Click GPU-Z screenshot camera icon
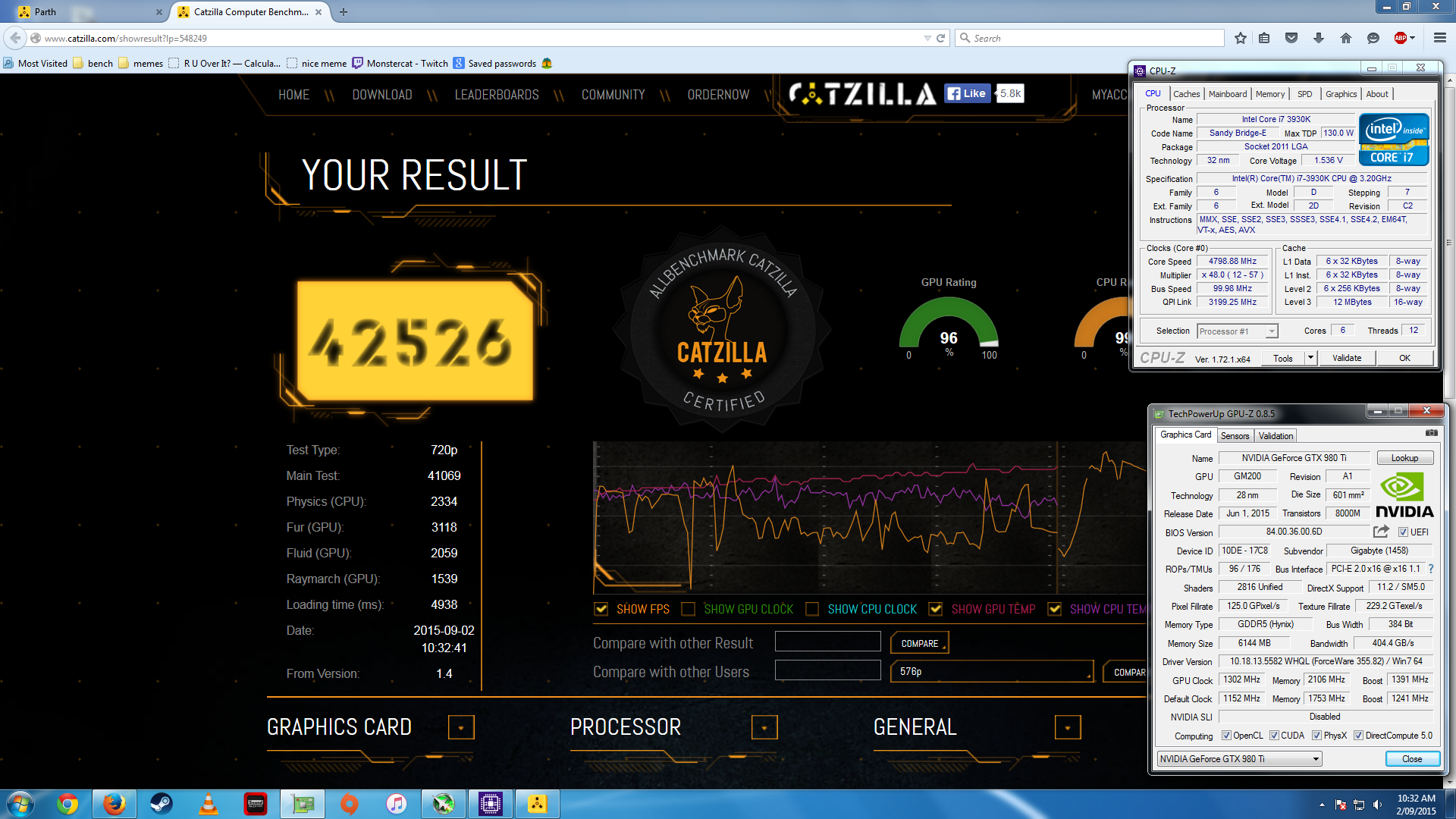This screenshot has height=819, width=1456. tap(1431, 433)
